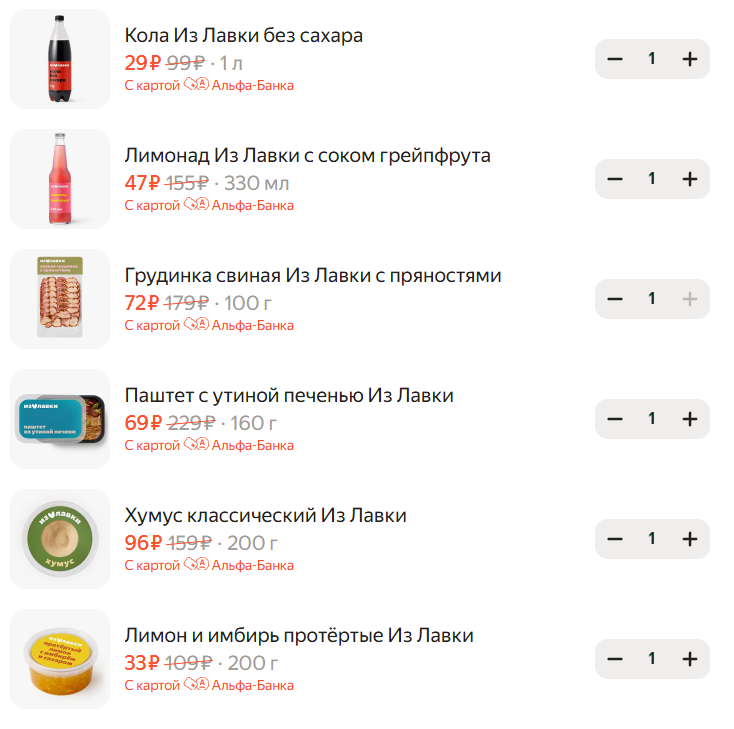Increase quantity of Кола без сахара

tap(689, 59)
